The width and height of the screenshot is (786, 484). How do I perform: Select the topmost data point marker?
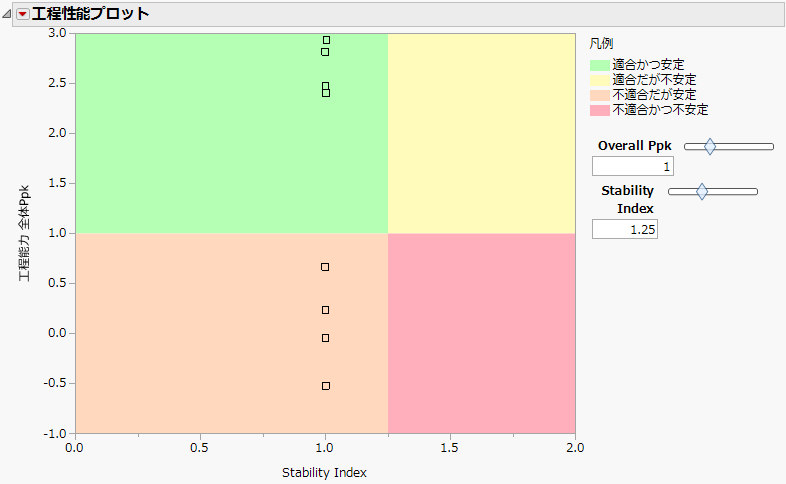326,40
